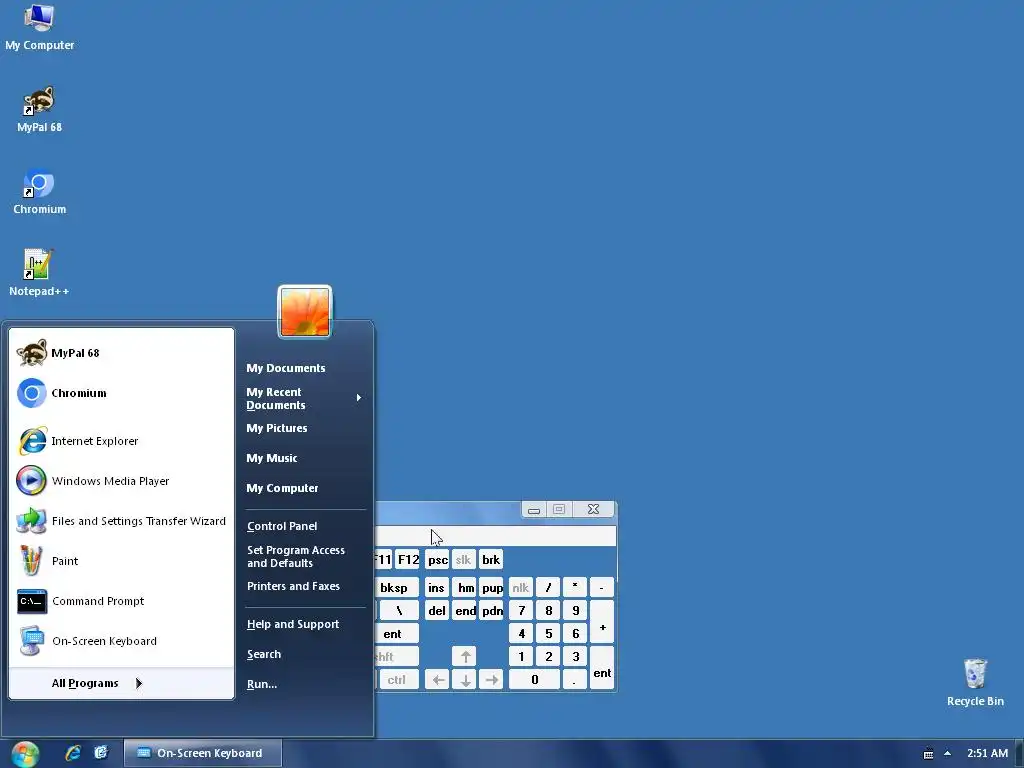Open Command Prompt
The image size is (1024, 768).
click(122, 601)
